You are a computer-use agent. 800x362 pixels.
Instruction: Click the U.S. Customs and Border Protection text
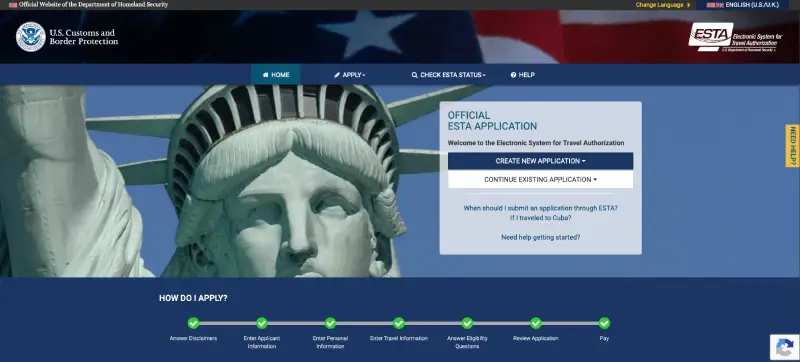(x=84, y=37)
